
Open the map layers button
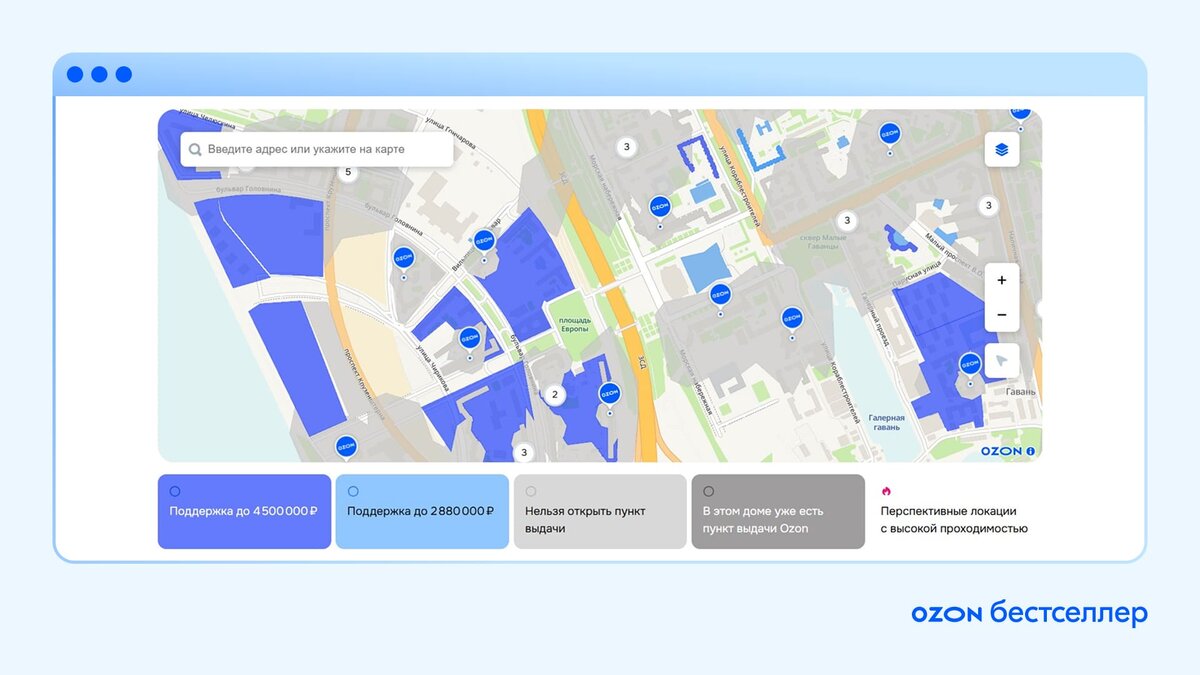click(x=1002, y=151)
